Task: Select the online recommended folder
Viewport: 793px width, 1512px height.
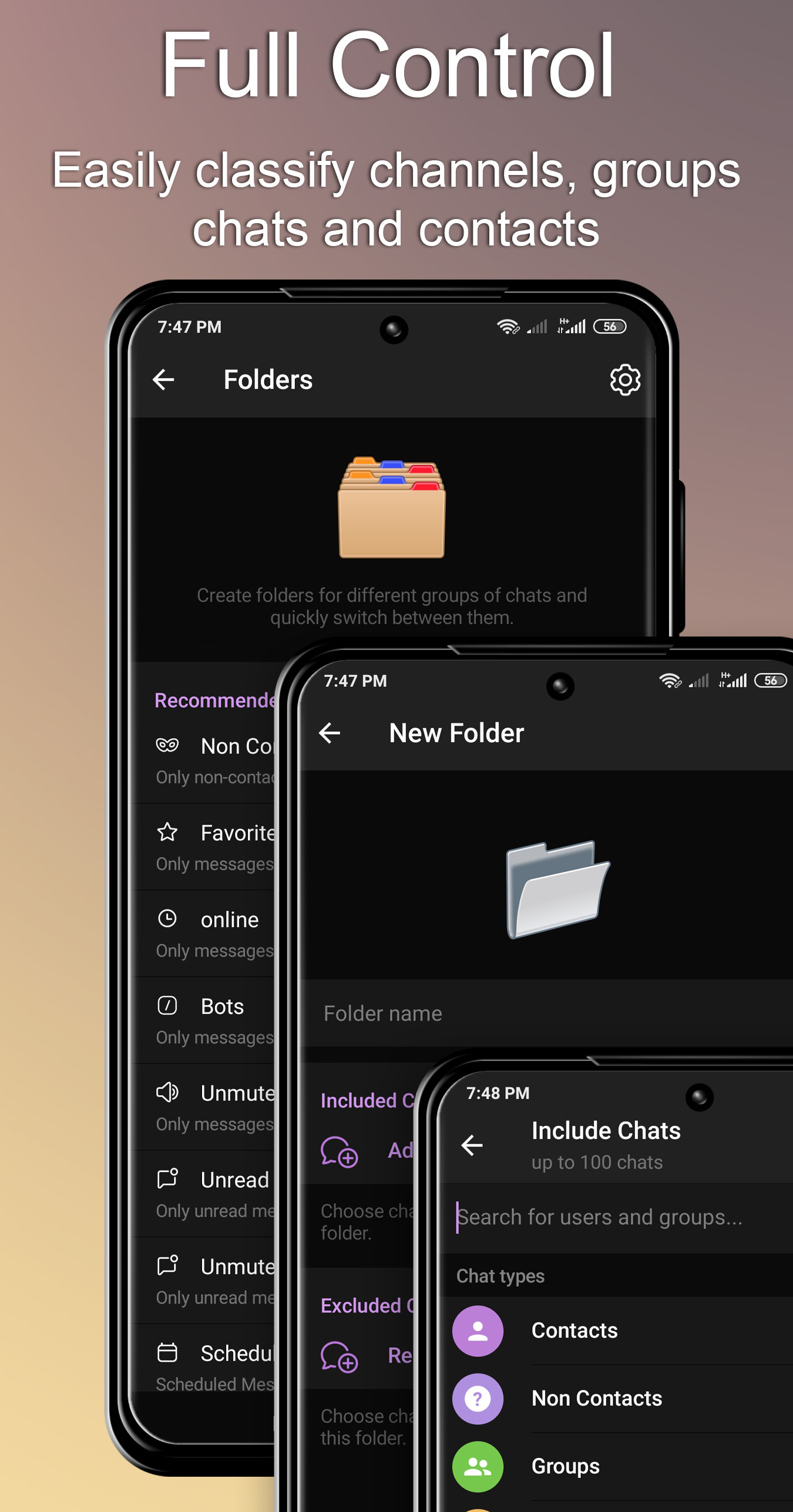Action: pyautogui.click(x=203, y=934)
